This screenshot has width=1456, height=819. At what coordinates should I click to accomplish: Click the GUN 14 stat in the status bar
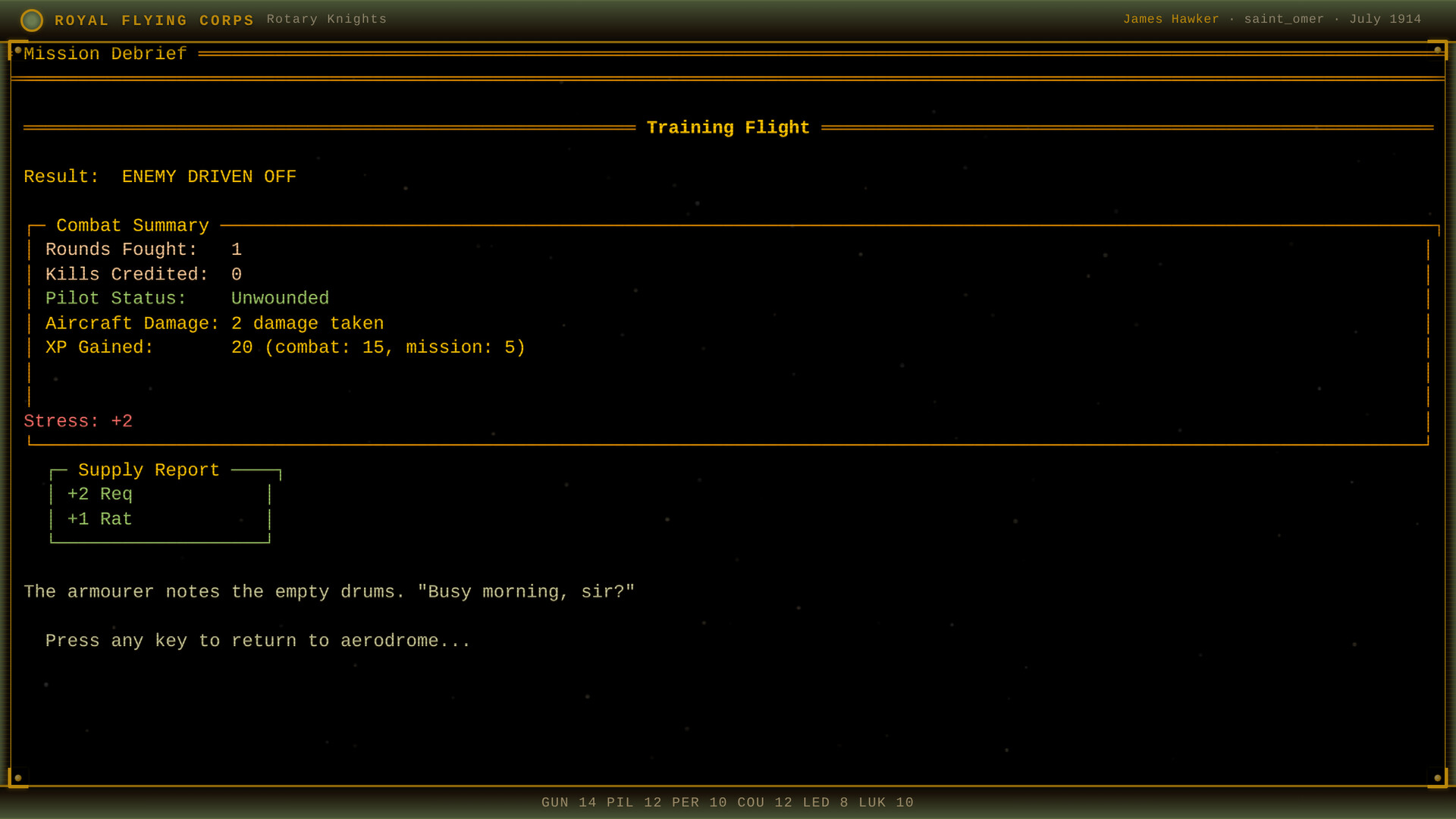(570, 802)
